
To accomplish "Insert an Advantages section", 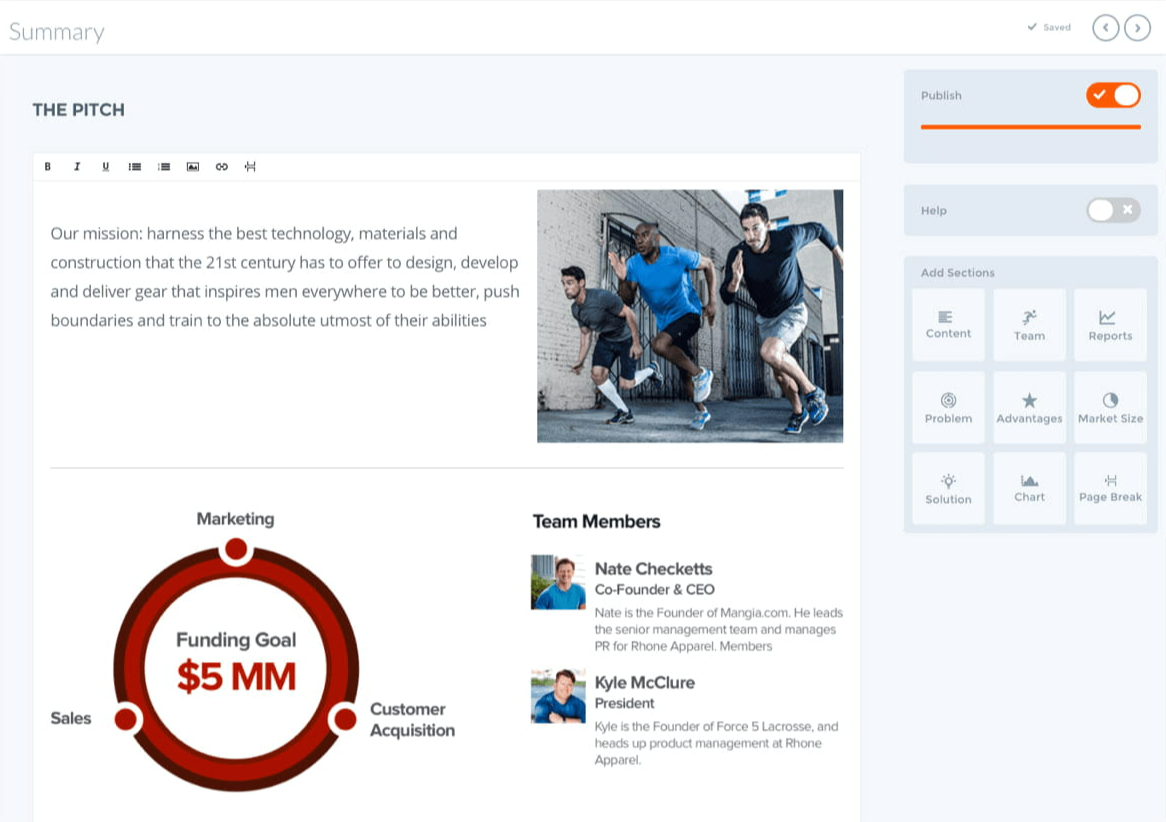I will (x=1029, y=406).
